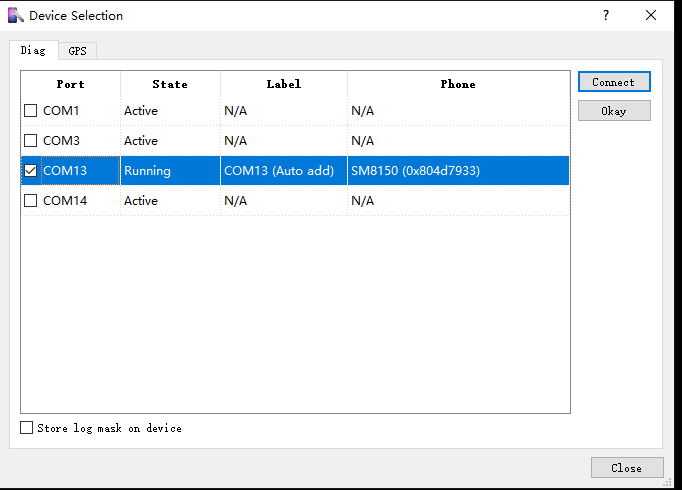The width and height of the screenshot is (682, 490).
Task: Check the COM3 port checkbox
Action: [30, 141]
